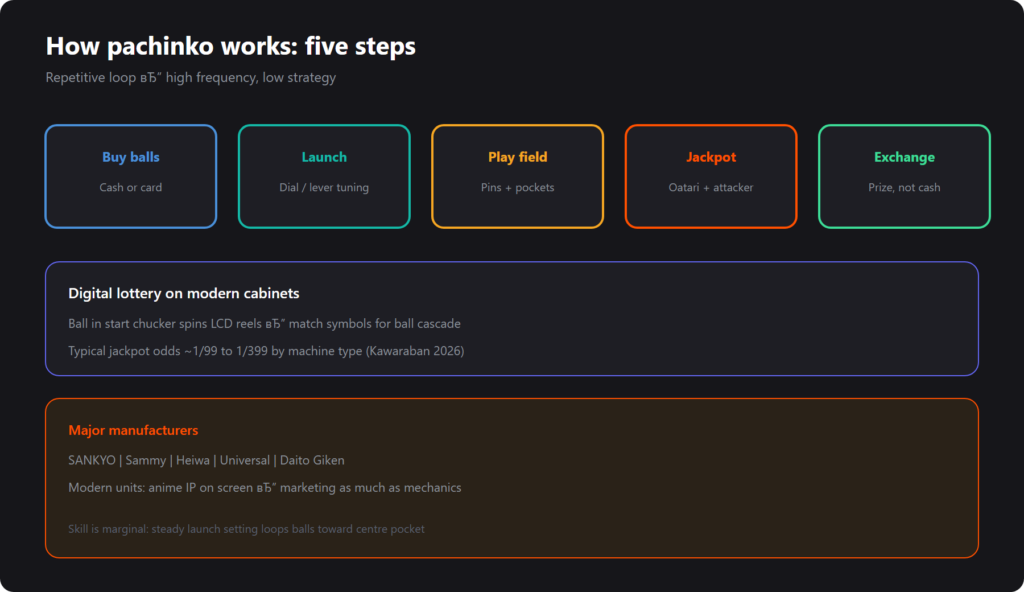Click the 'Oatari + attacker' caption
The height and width of the screenshot is (592, 1024).
(711, 188)
